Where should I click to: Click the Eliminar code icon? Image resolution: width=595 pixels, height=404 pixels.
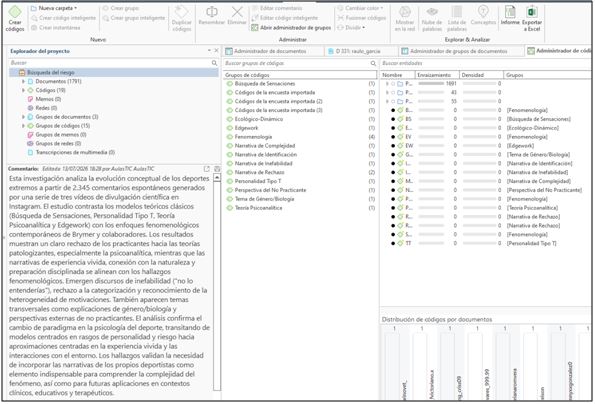click(237, 16)
